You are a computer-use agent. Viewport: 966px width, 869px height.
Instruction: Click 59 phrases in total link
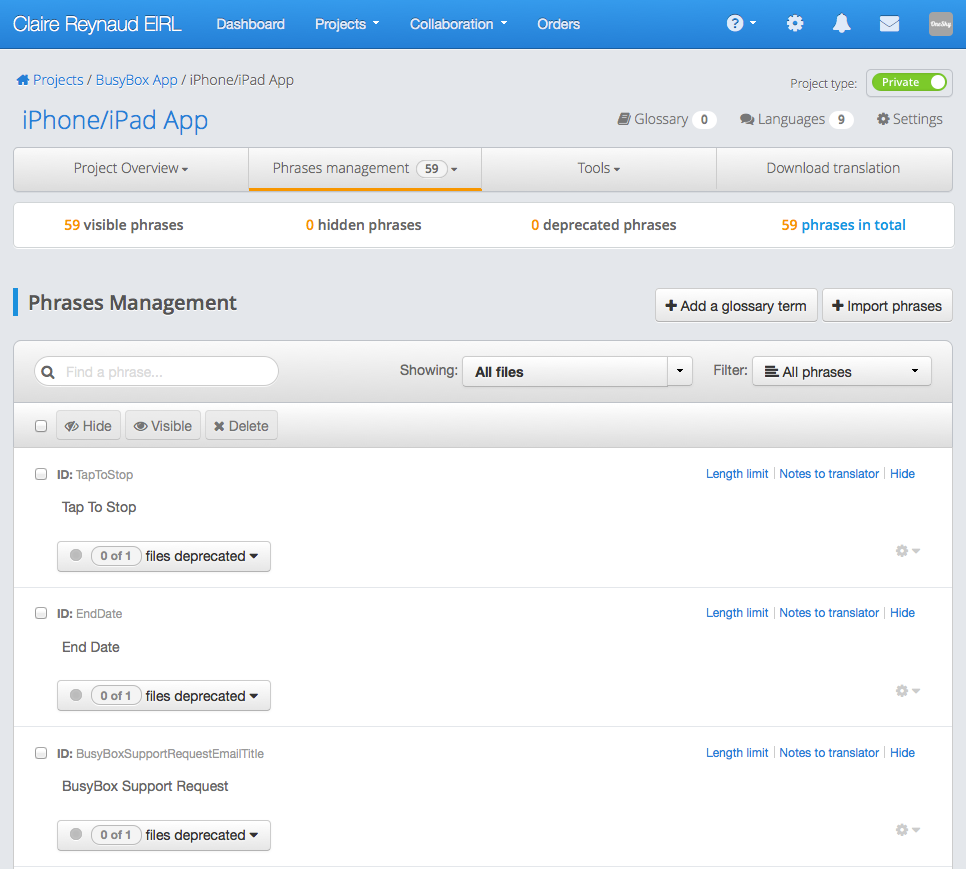pyautogui.click(x=843, y=225)
